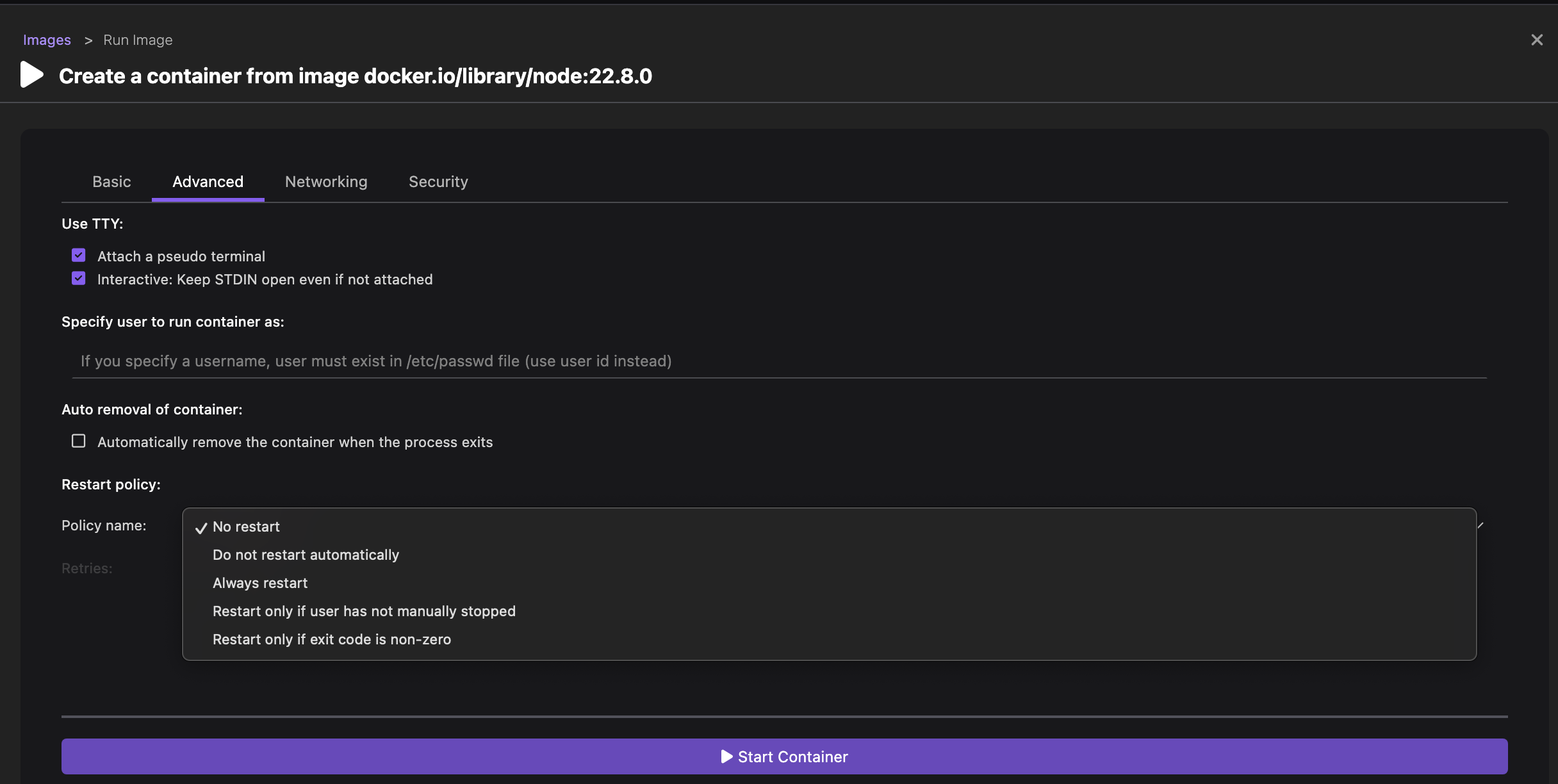Image resolution: width=1558 pixels, height=784 pixels.
Task: Switch to the Basic tab
Action: [x=111, y=182]
